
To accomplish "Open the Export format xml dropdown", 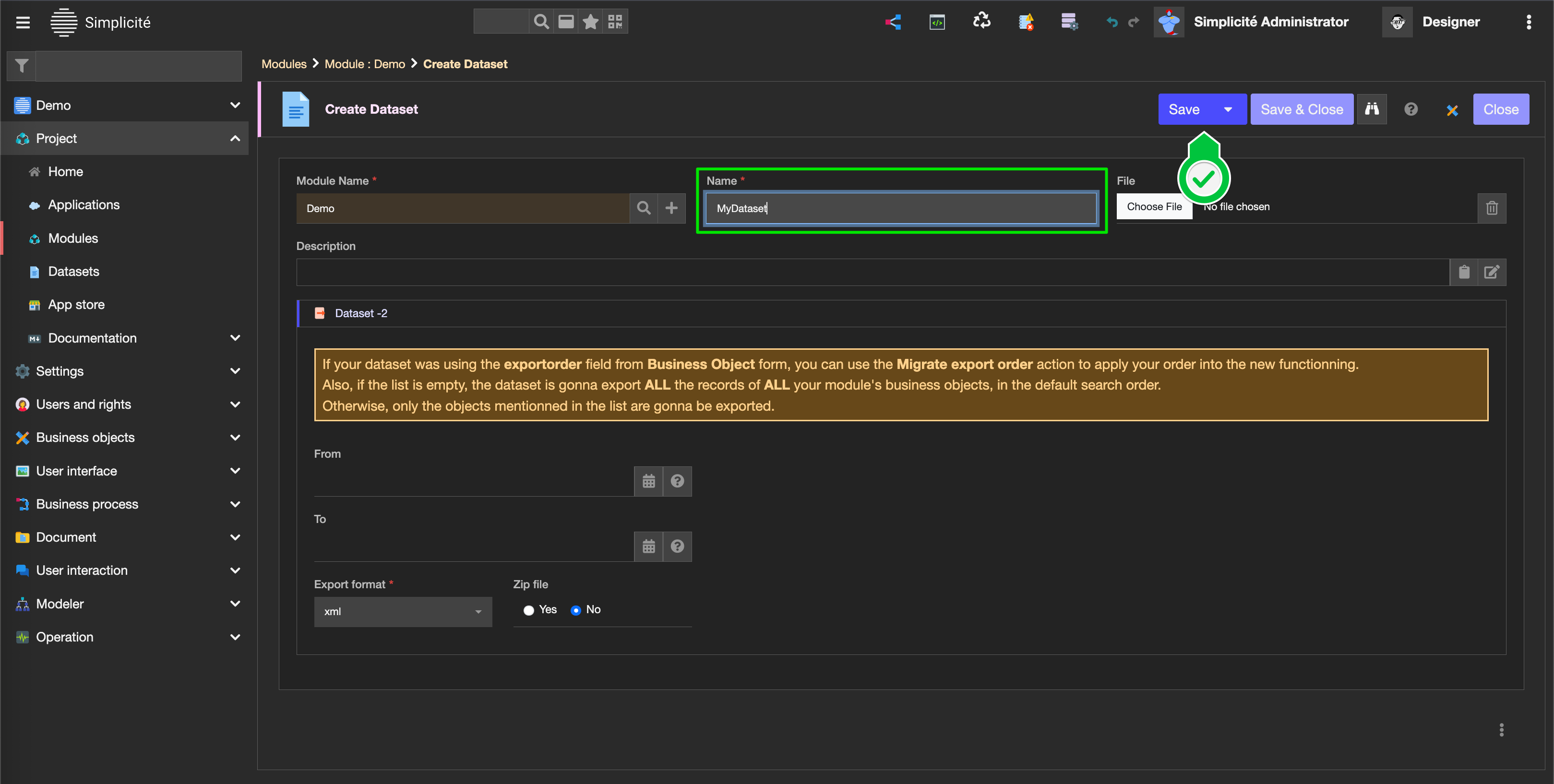I will pos(402,612).
